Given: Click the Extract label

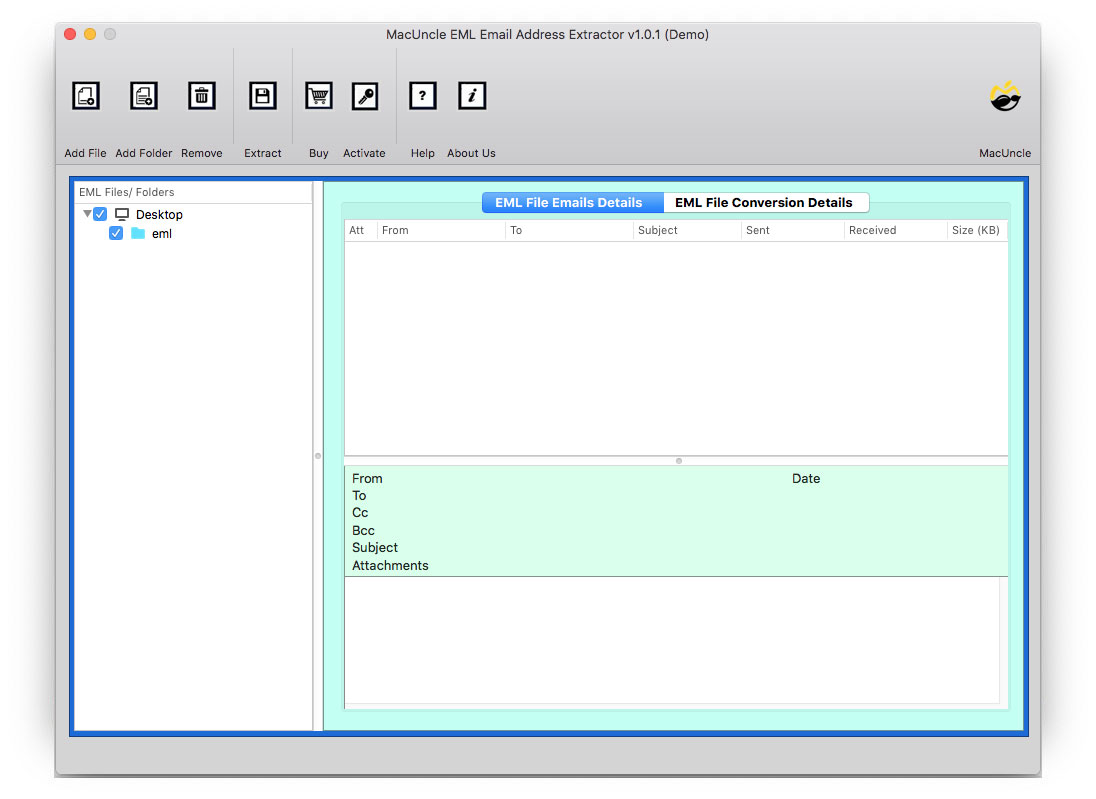Looking at the screenshot, I should tap(263, 153).
